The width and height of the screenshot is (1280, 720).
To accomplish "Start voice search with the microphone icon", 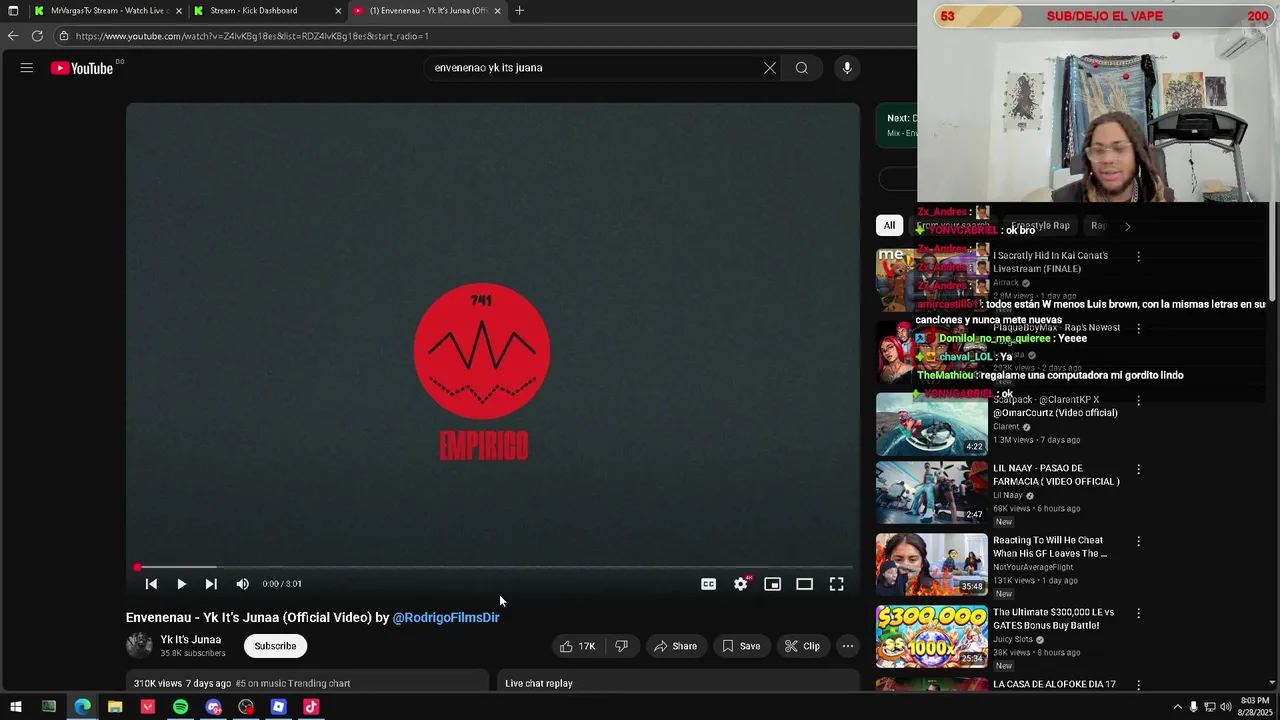I will coord(847,68).
